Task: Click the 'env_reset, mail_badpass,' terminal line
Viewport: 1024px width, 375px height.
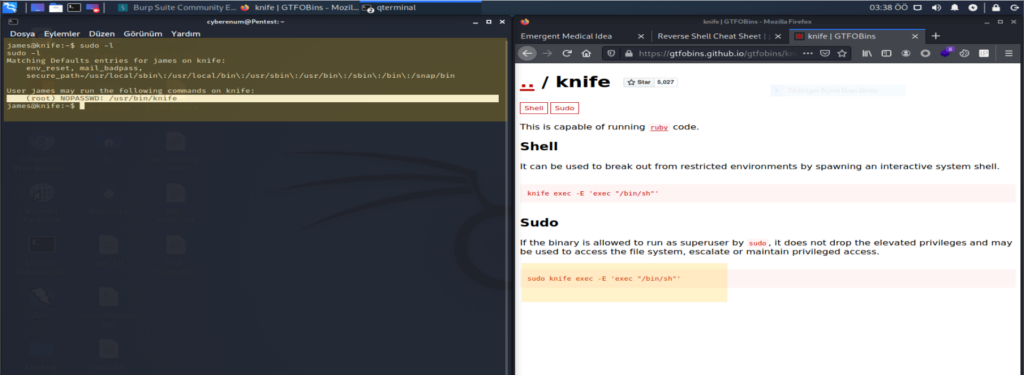Action: 84,67
